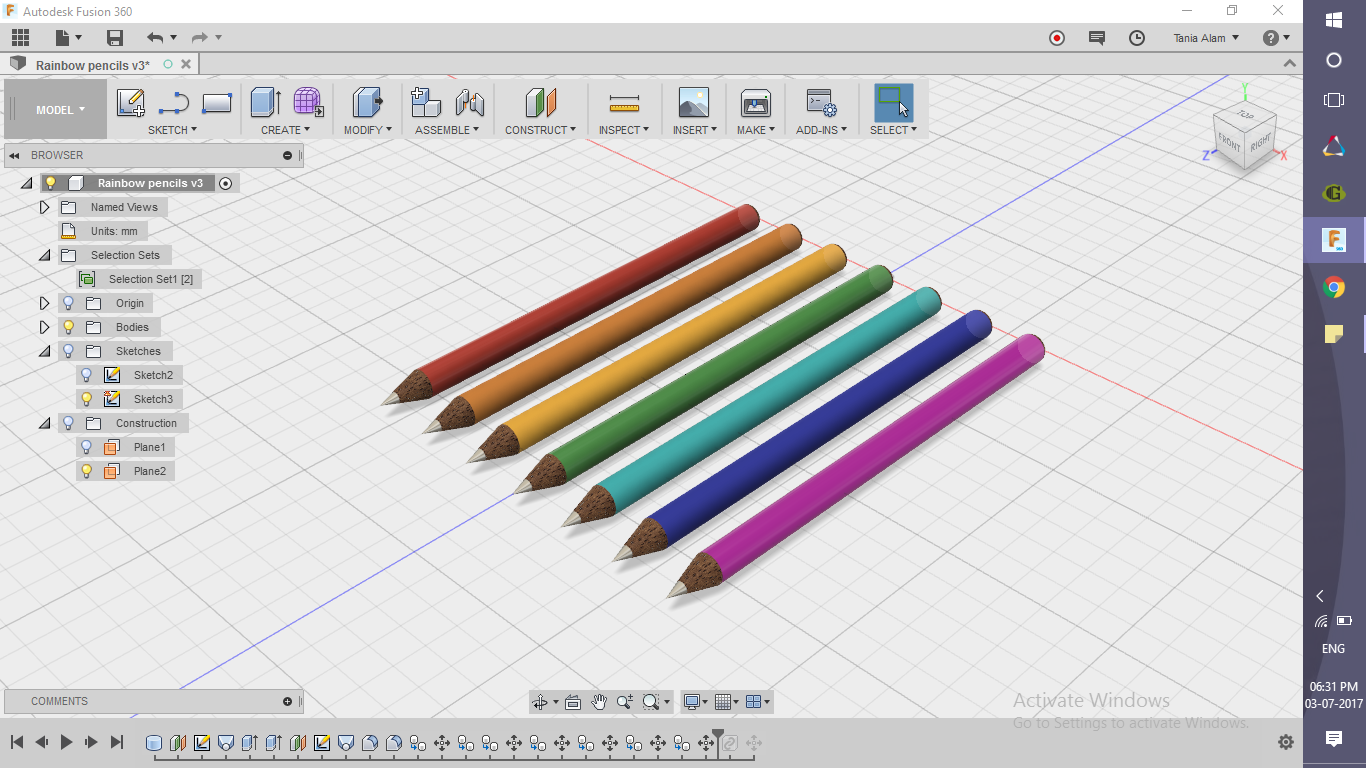
Task: Toggle visibility bulb of Sketches folder
Action: [68, 351]
